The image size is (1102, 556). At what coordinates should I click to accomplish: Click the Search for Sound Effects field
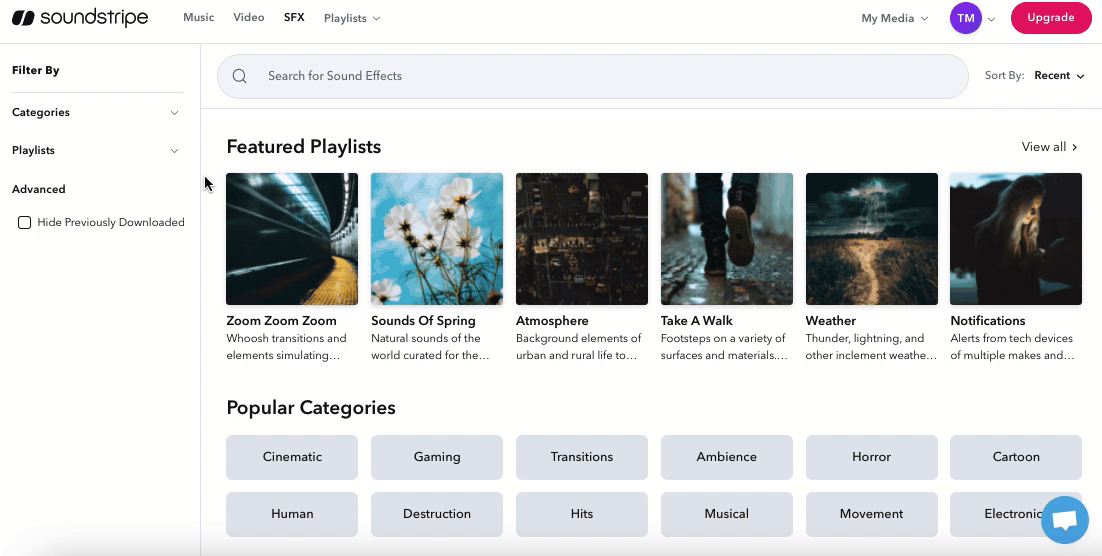click(x=600, y=76)
